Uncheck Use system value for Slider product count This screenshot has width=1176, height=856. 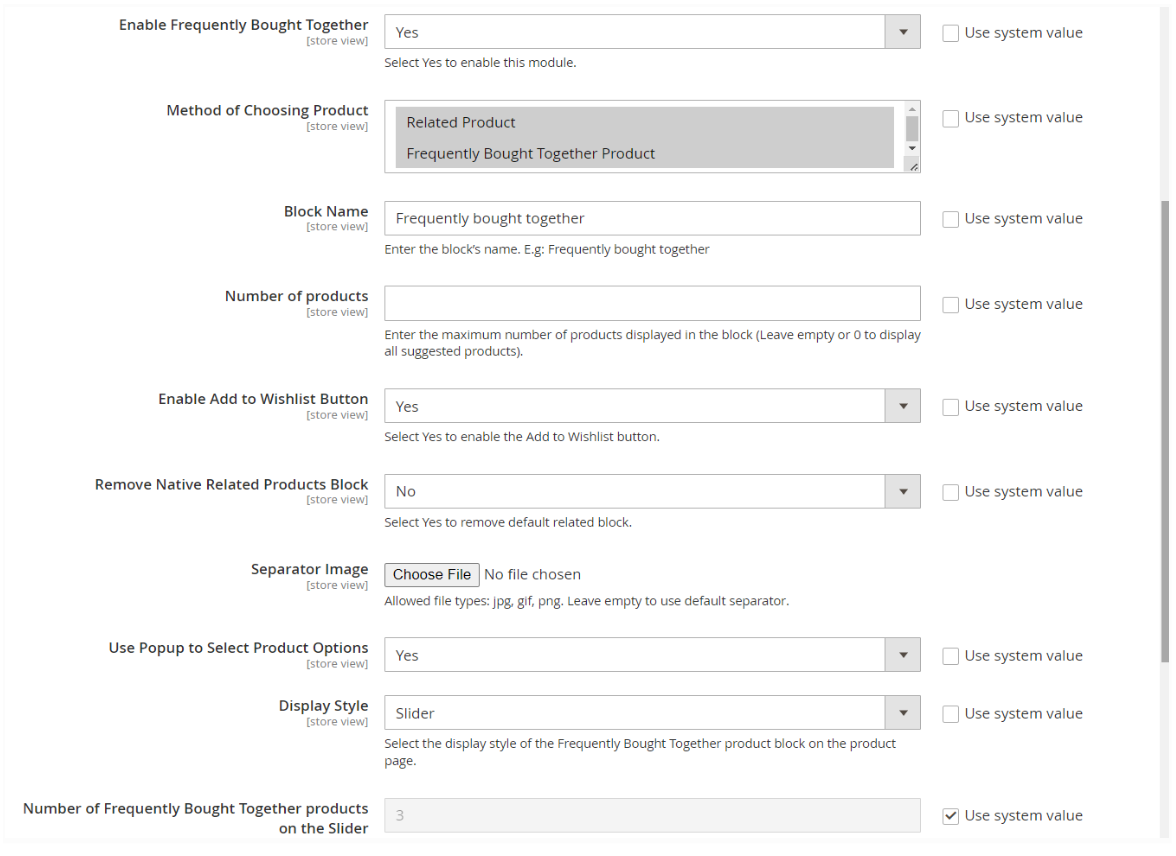[951, 816]
